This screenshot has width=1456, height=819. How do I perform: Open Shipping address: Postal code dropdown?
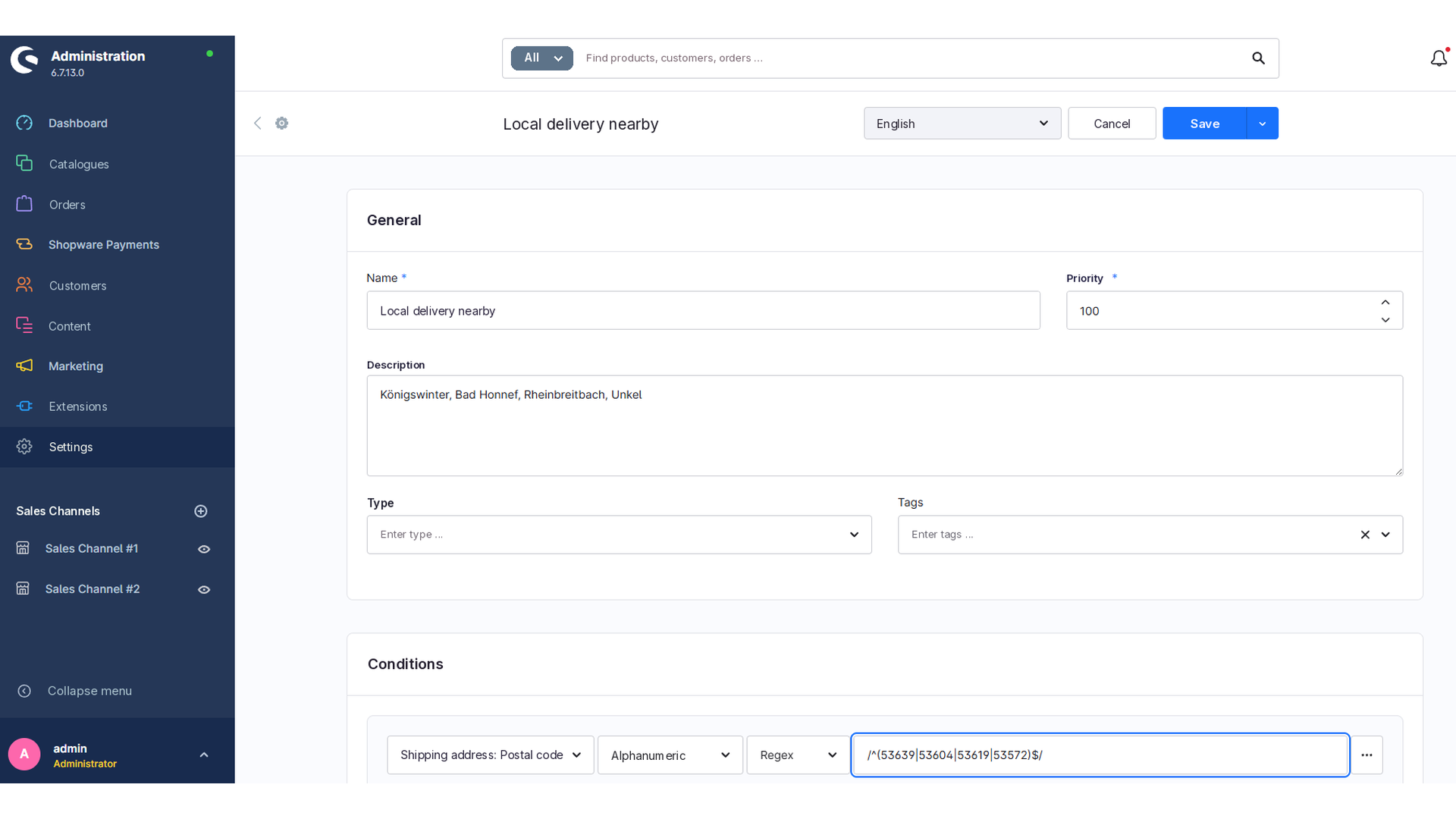click(490, 755)
